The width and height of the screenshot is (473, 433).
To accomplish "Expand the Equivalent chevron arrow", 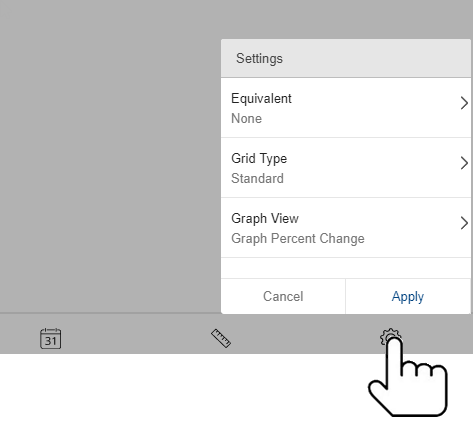I will (x=464, y=103).
